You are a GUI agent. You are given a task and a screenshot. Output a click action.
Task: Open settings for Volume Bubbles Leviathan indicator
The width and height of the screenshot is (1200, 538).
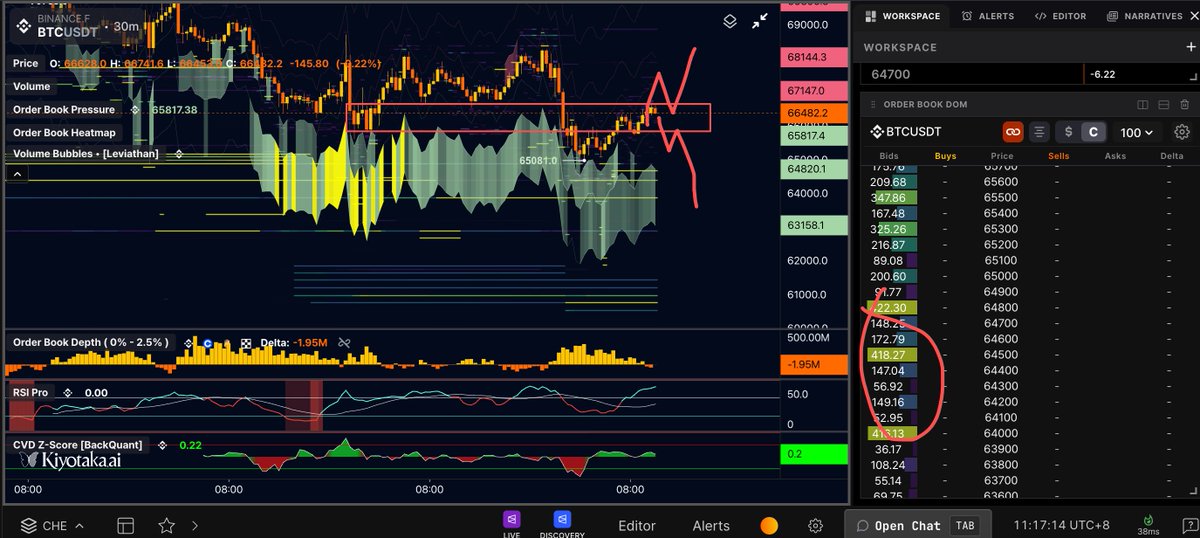pyautogui.click(x=179, y=154)
